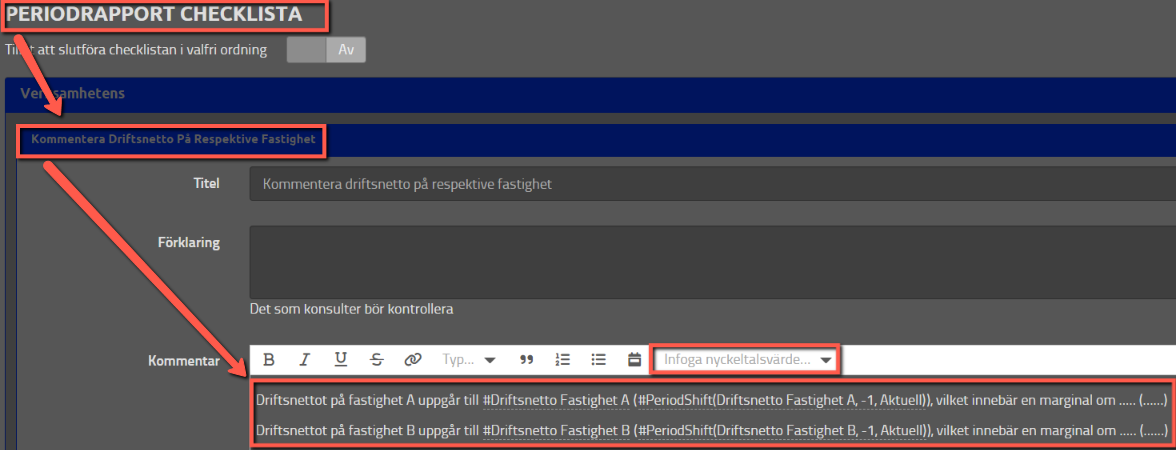Screen dimensions: 1176x450
Task: Click the '#Driftsnetto Fastighet A' key value tag
Action: click(556, 400)
